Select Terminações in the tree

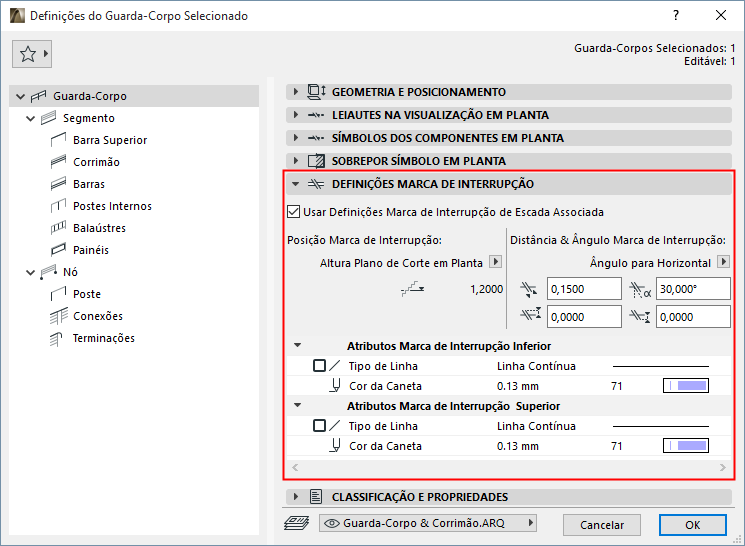pos(104,338)
